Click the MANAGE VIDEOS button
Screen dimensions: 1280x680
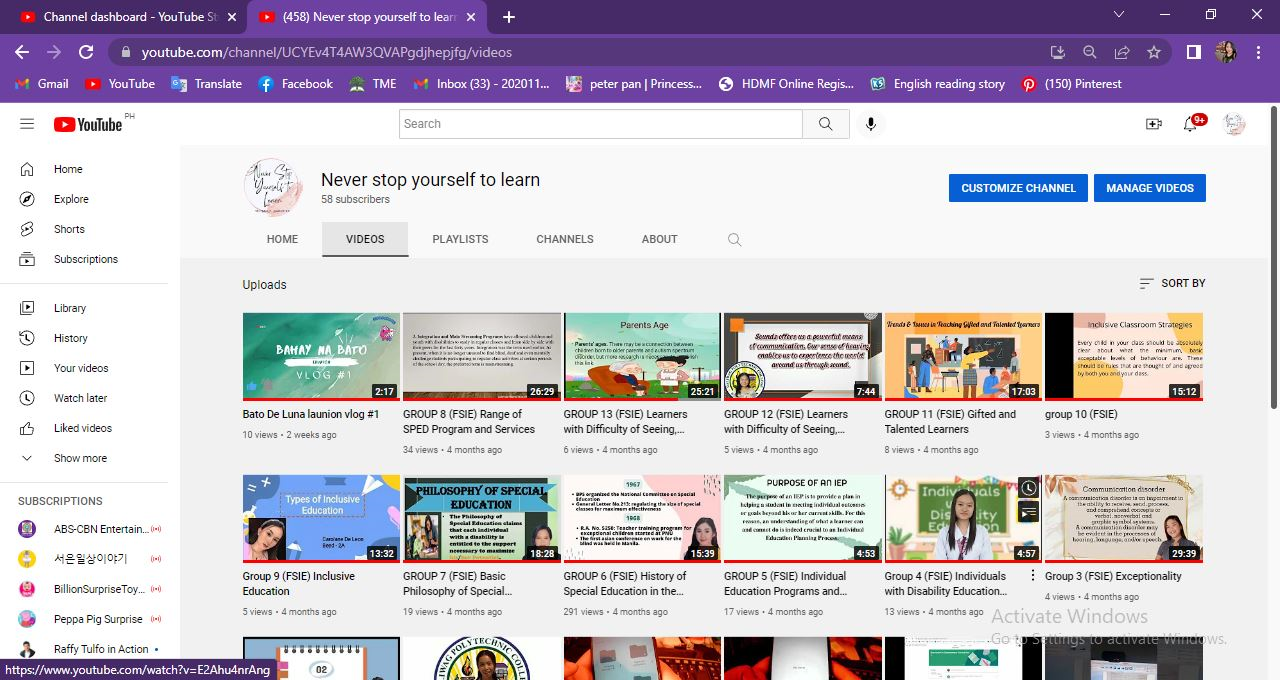1150,188
